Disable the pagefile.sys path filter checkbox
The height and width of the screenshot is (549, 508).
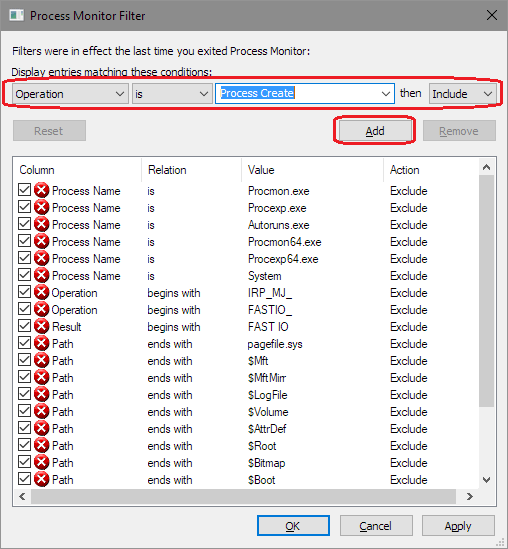24,342
